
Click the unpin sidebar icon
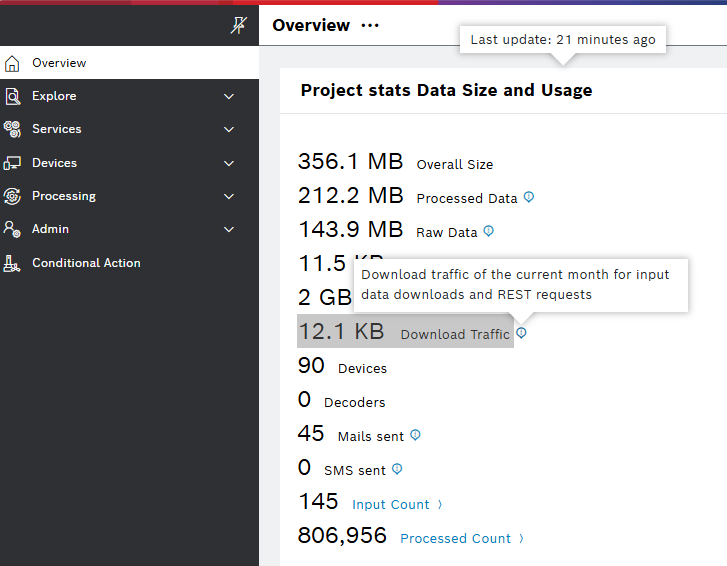point(238,26)
